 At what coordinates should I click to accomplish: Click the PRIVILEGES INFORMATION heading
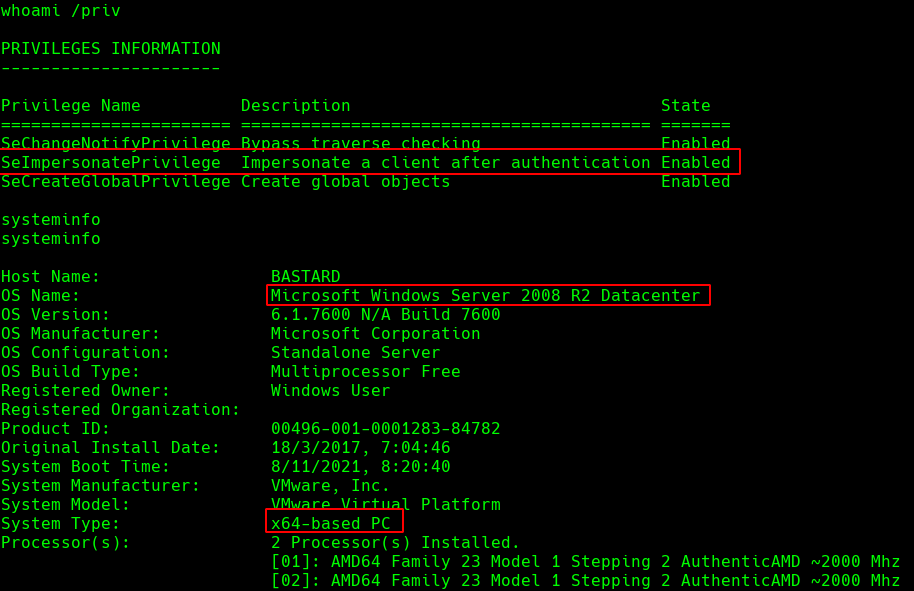point(110,49)
